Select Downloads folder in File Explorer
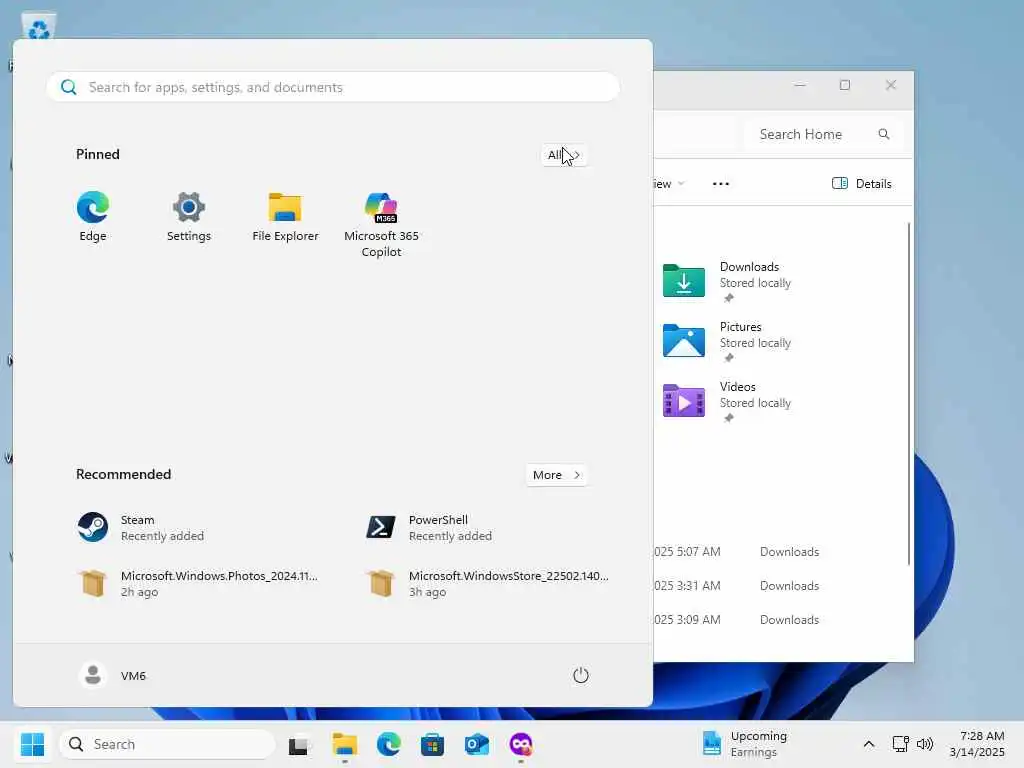The height and width of the screenshot is (768, 1024). [x=728, y=281]
